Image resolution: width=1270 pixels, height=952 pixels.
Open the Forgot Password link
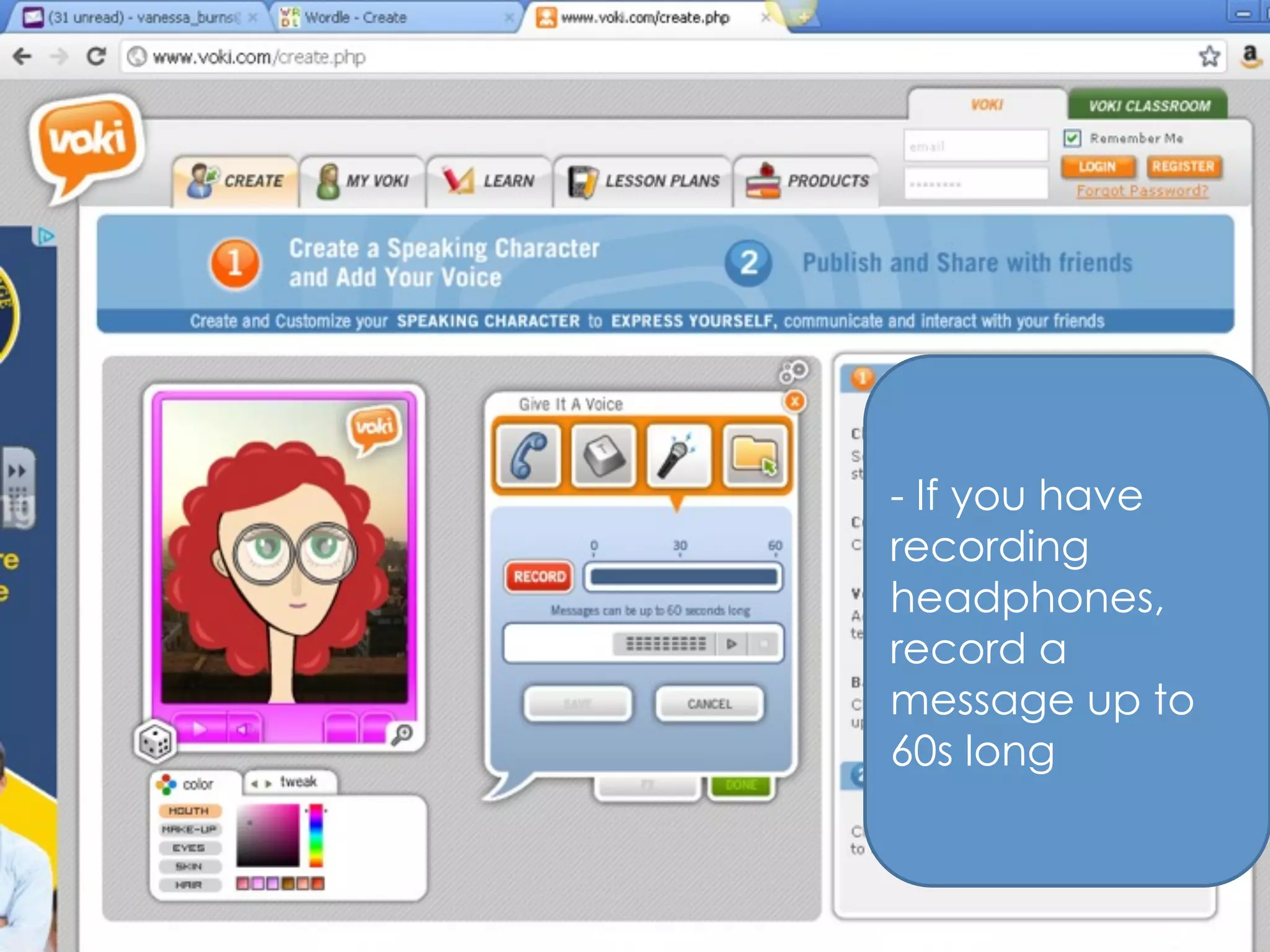coord(1142,191)
